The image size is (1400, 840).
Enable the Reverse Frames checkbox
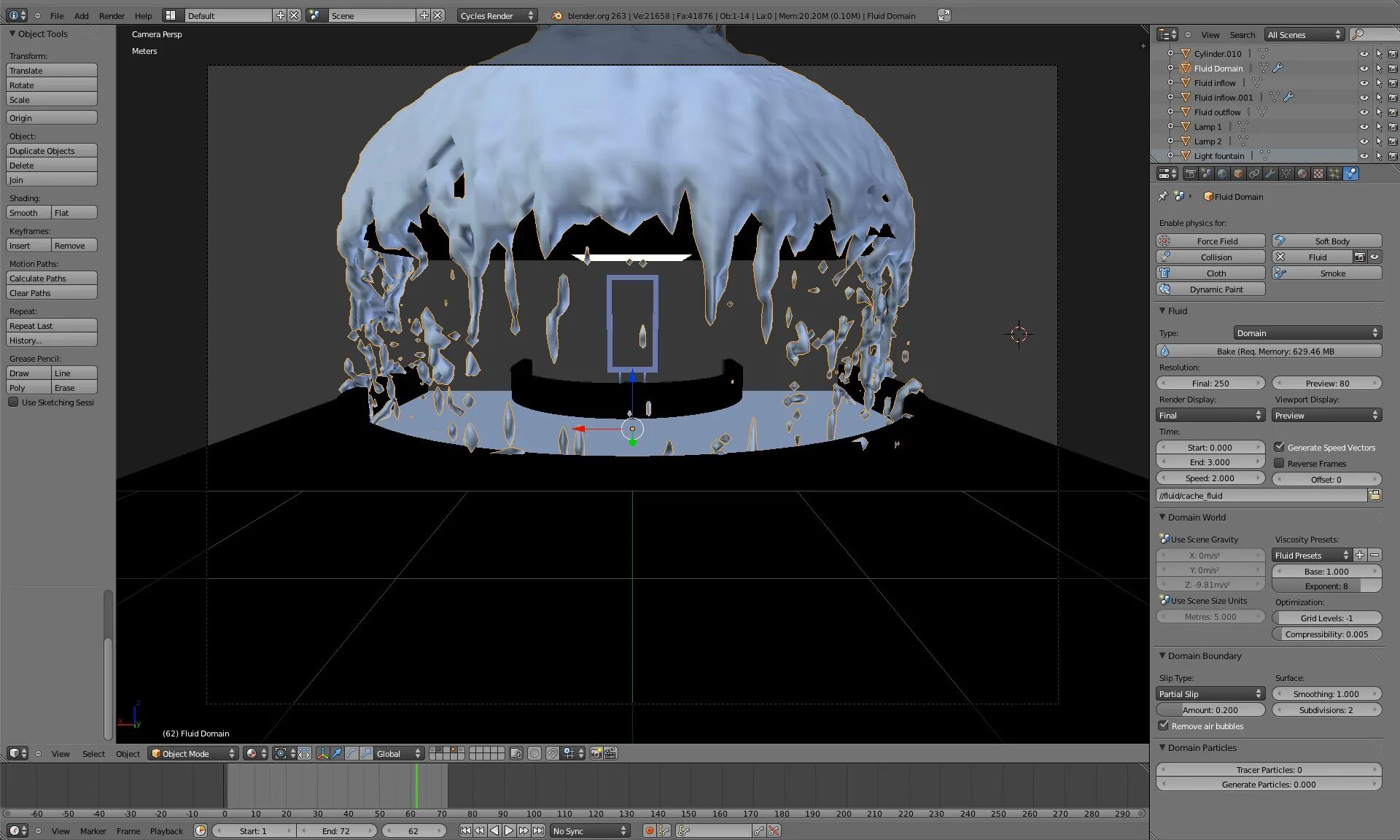point(1279,464)
